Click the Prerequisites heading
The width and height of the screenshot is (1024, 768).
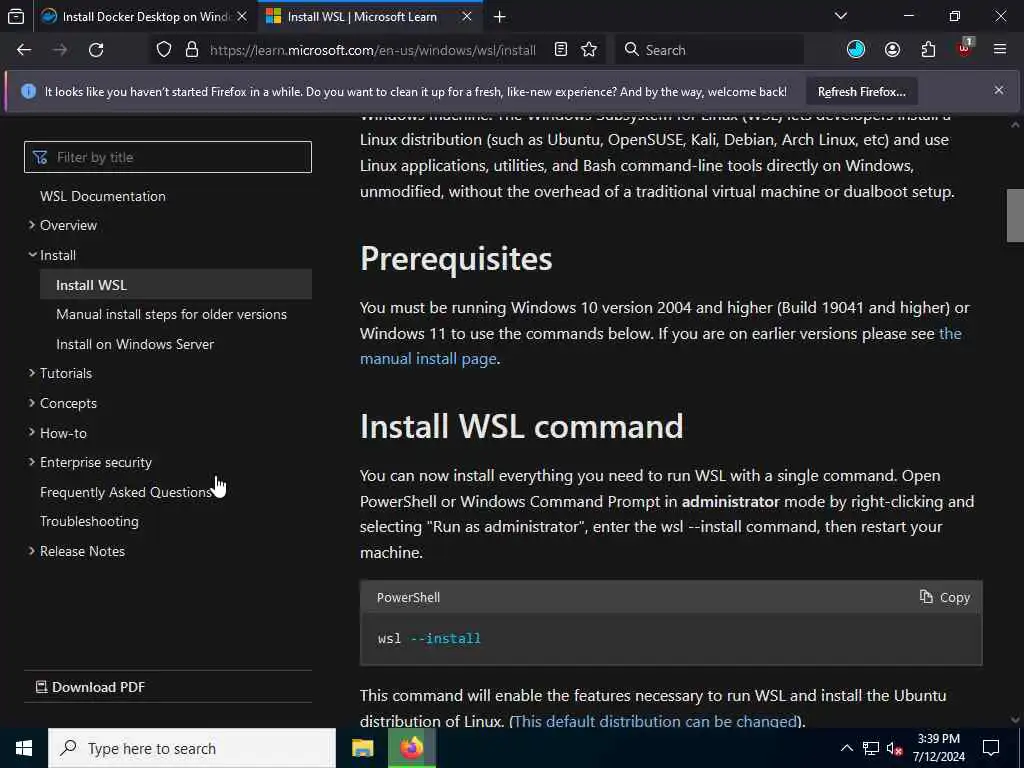tap(456, 259)
